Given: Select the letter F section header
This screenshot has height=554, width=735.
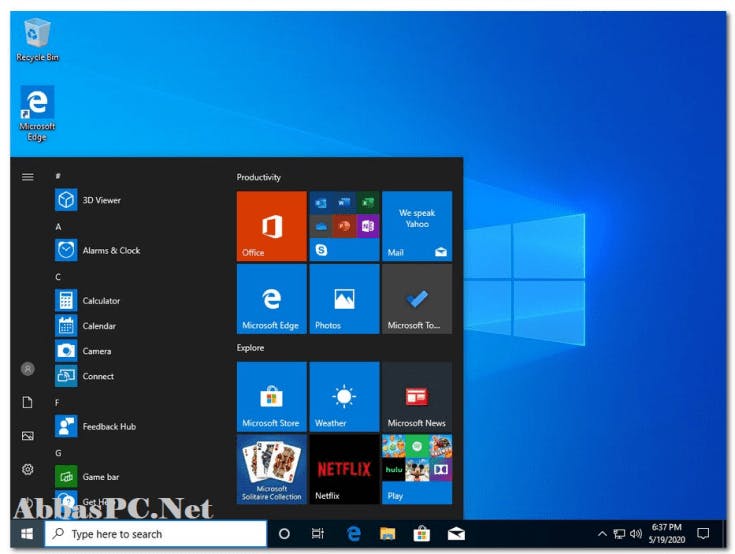Looking at the screenshot, I should [x=57, y=403].
